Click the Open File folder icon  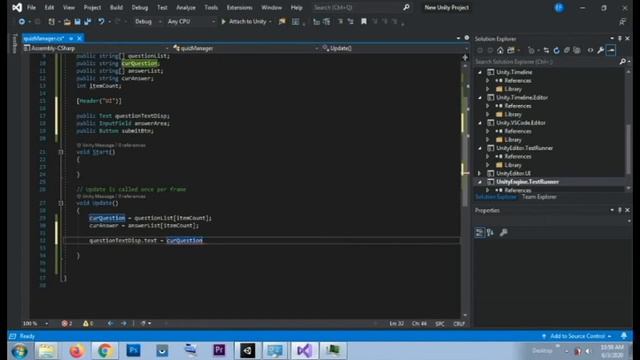pos(67,22)
